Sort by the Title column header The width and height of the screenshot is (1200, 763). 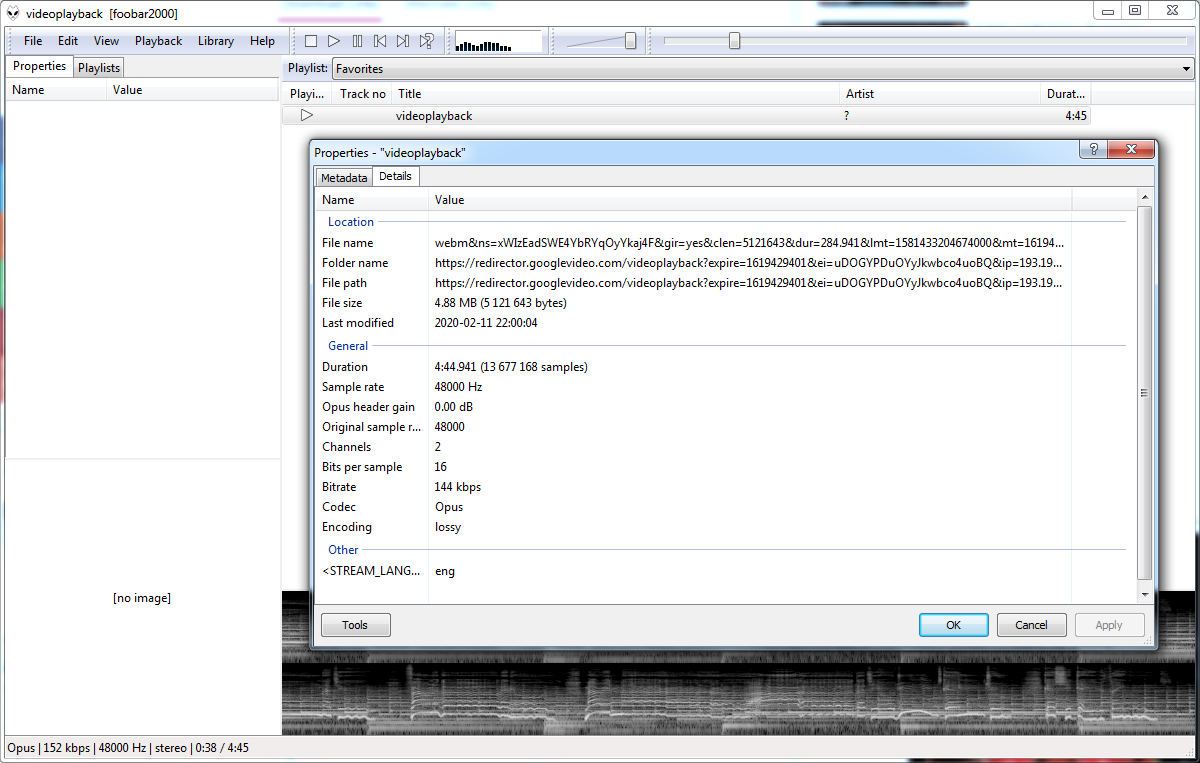point(617,94)
